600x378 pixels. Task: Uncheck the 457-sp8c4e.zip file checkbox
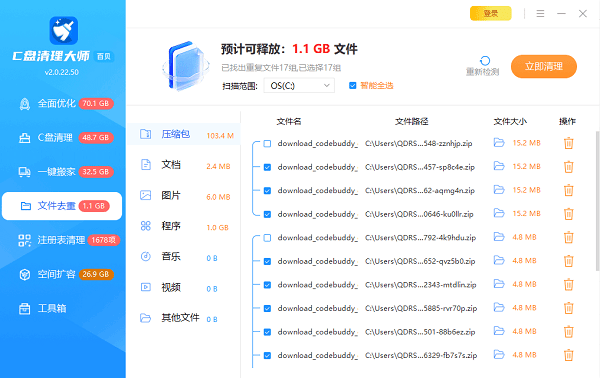pos(267,167)
